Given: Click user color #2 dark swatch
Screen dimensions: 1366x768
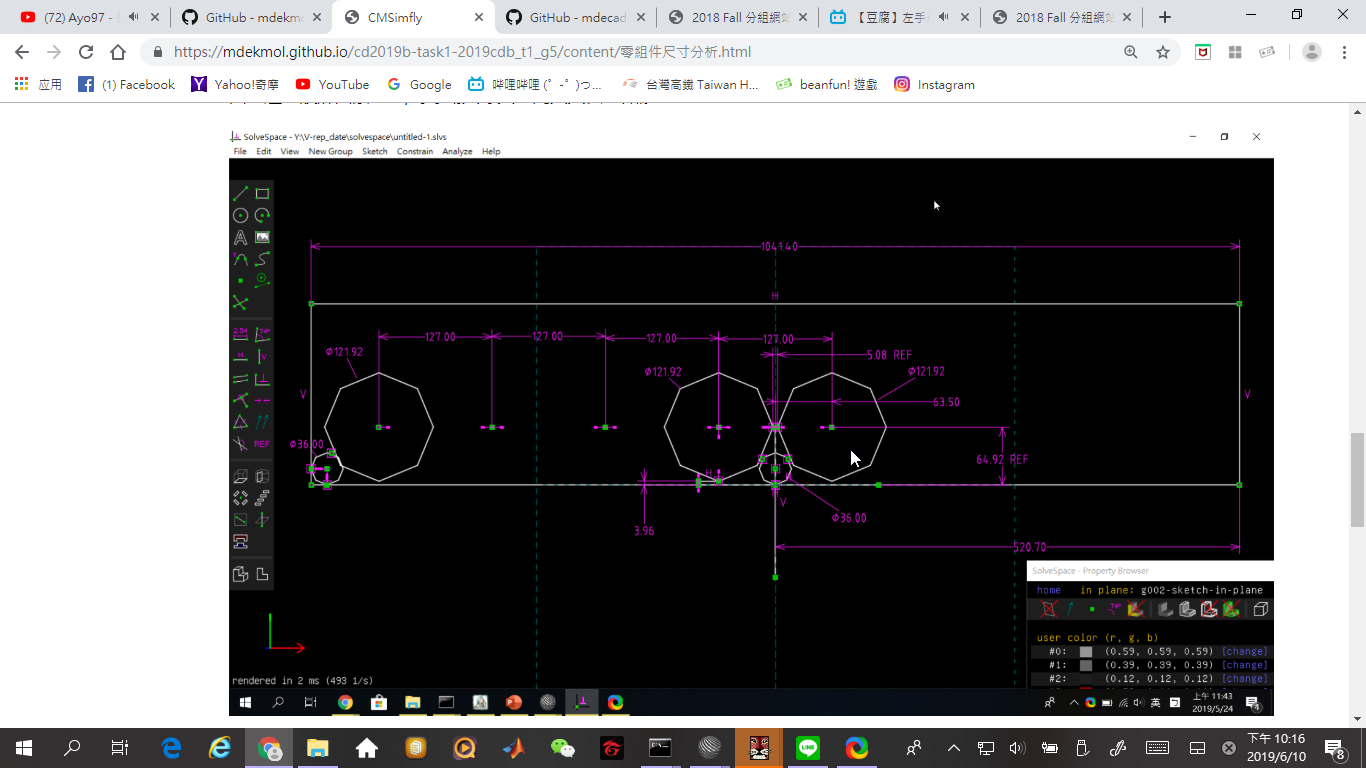Looking at the screenshot, I should (1086, 678).
